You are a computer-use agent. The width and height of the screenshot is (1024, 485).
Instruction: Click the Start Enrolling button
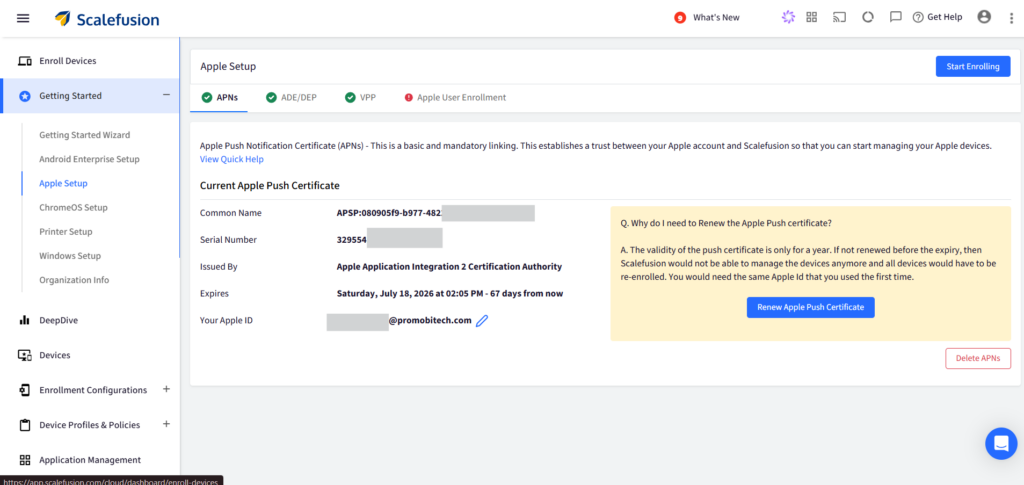973,67
